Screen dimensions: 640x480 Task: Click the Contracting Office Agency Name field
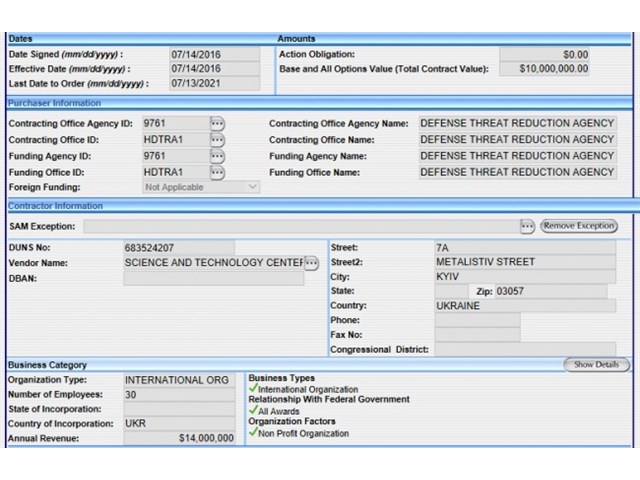point(518,123)
